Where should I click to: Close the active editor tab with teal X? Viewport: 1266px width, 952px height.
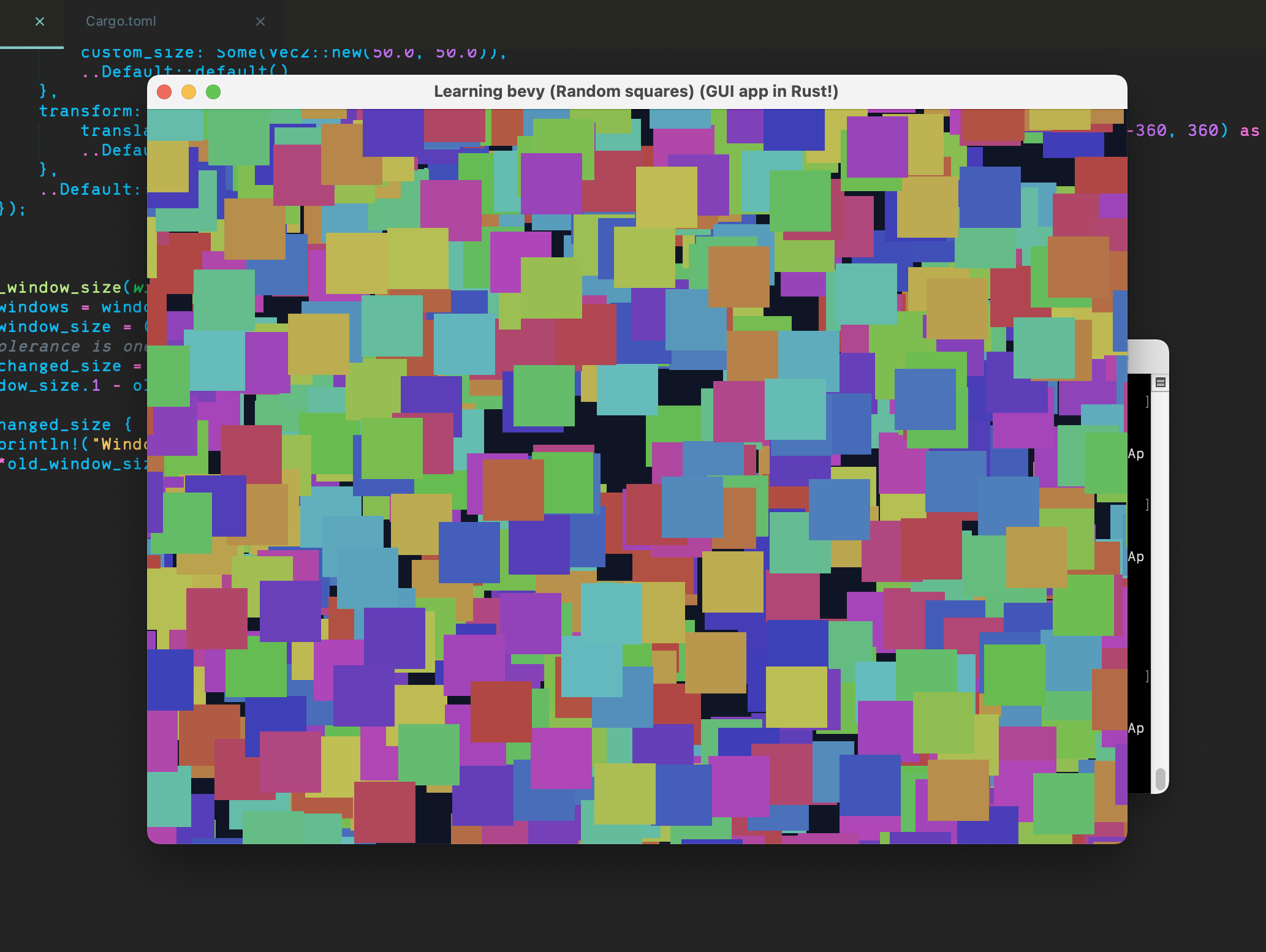tap(40, 21)
